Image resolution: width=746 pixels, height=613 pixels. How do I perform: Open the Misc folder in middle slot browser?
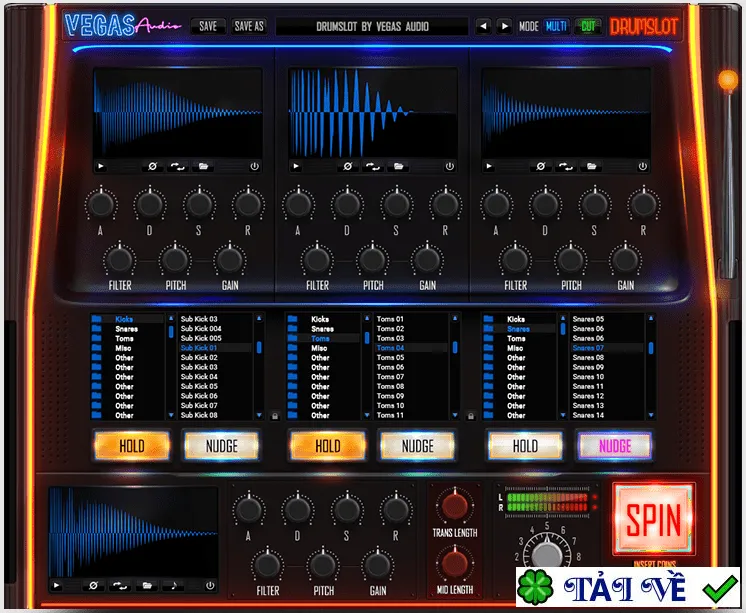coord(319,348)
